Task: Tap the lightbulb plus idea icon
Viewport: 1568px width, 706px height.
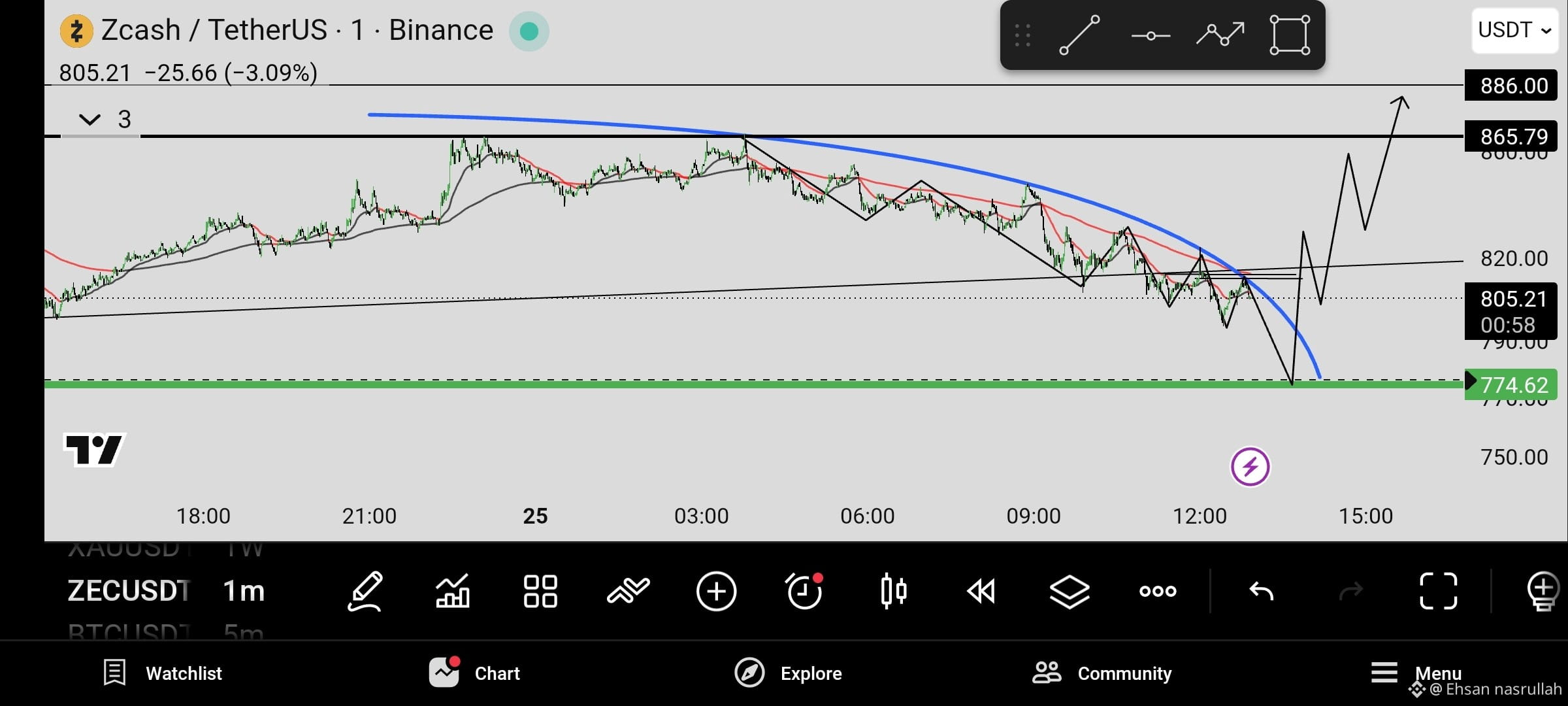Action: click(x=1543, y=592)
